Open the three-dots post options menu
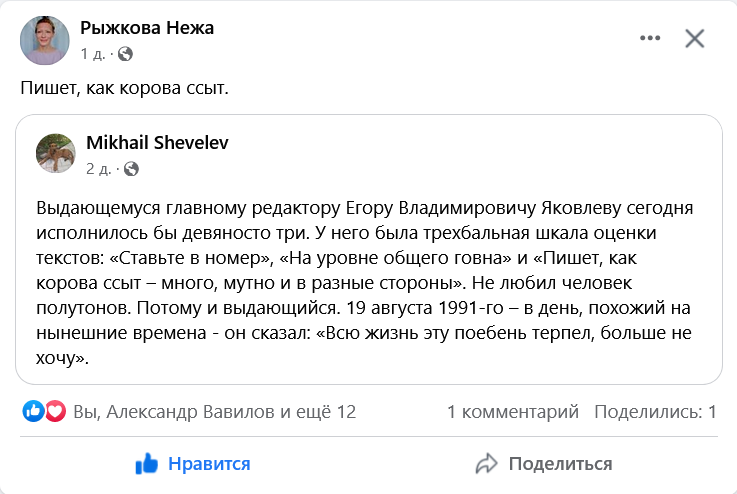The width and height of the screenshot is (737, 494). pyautogui.click(x=650, y=39)
